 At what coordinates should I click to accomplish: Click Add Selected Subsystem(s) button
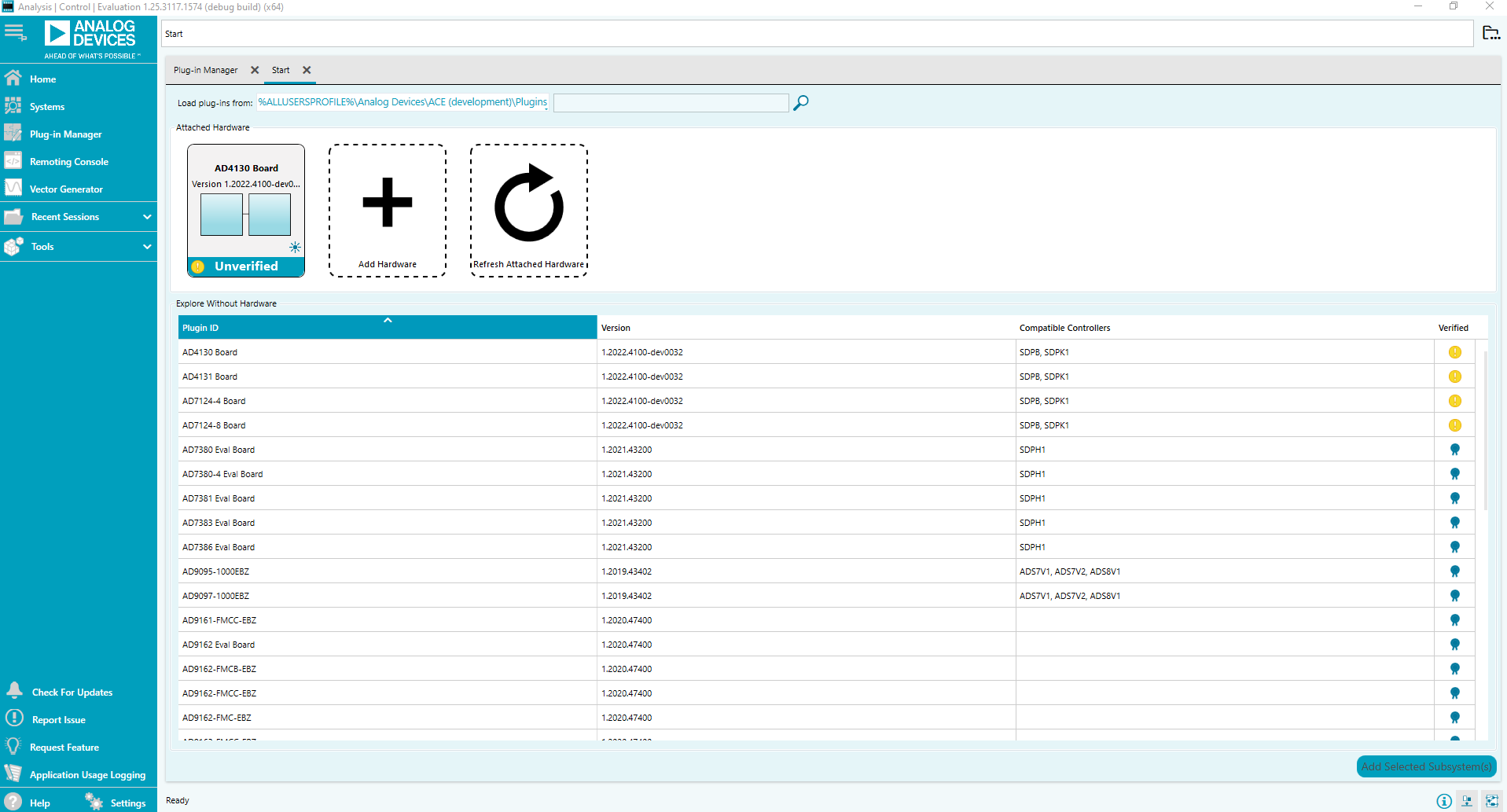click(1426, 766)
